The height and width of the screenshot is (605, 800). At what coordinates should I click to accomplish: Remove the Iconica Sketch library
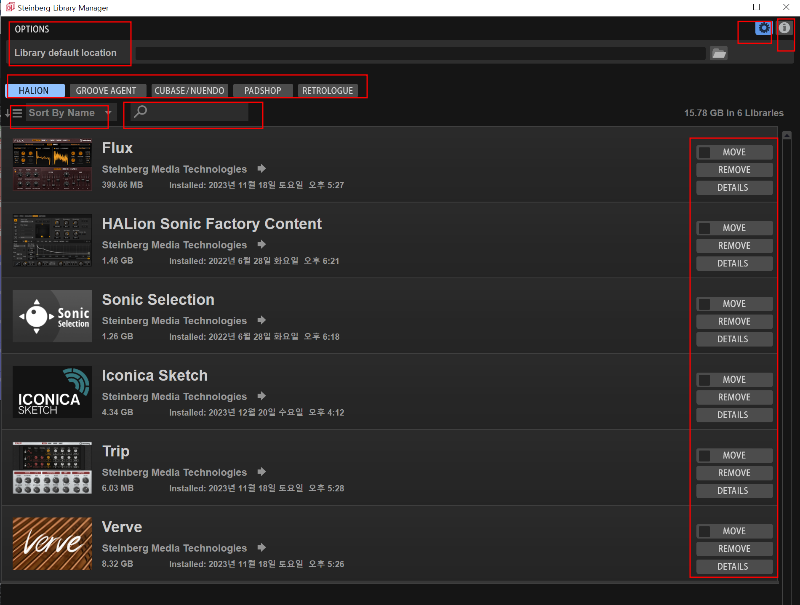point(734,397)
